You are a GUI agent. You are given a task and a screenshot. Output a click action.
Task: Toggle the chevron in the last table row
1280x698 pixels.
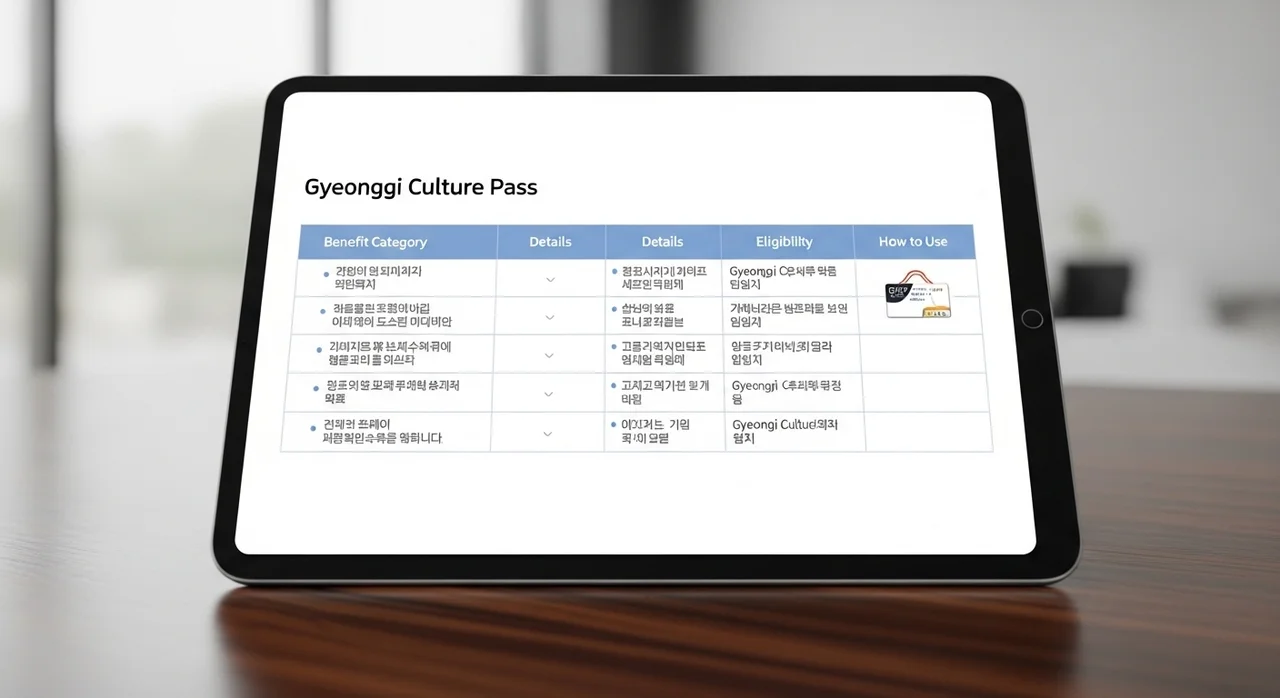tap(547, 434)
